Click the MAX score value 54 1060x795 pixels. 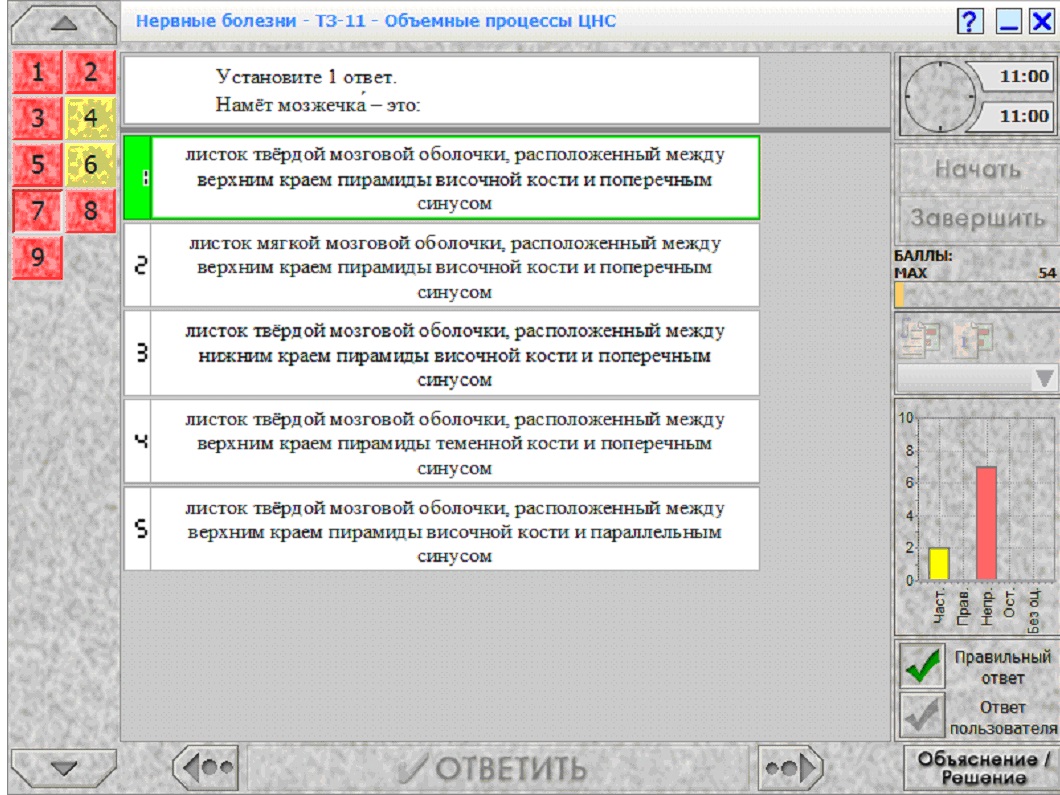(x=1047, y=273)
